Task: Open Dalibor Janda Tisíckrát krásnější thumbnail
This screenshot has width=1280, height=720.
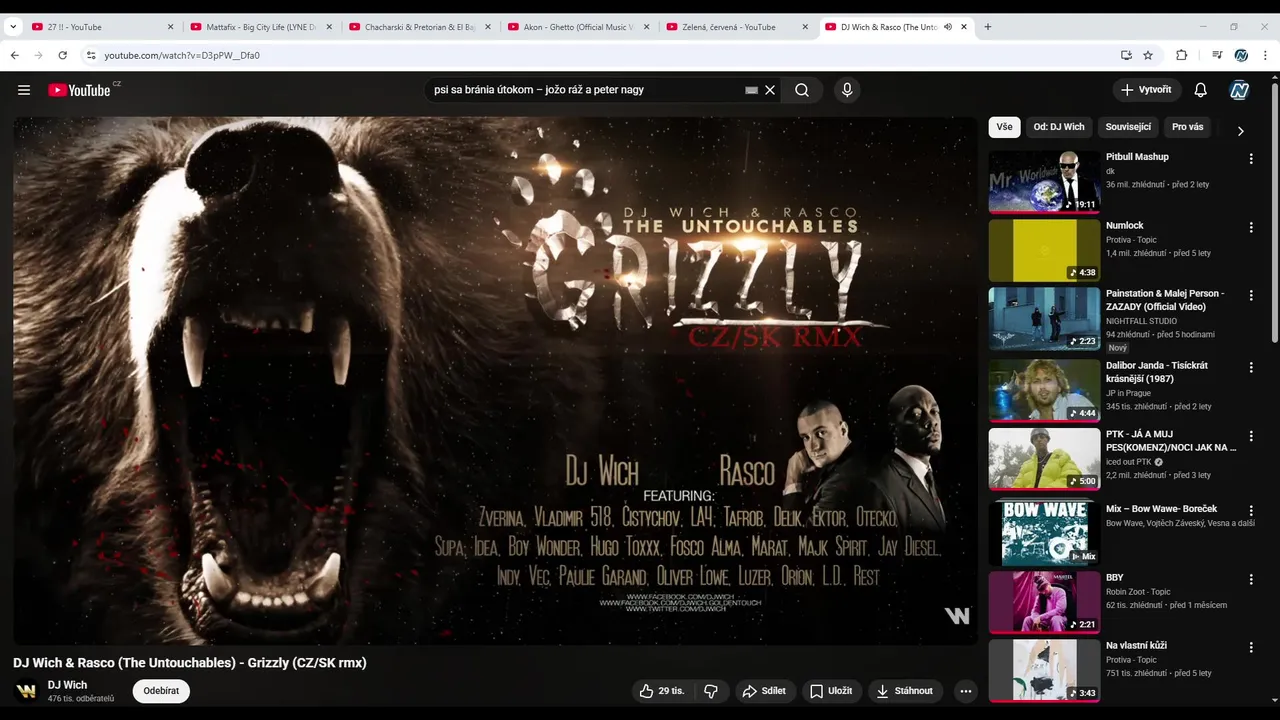Action: [x=1044, y=391]
